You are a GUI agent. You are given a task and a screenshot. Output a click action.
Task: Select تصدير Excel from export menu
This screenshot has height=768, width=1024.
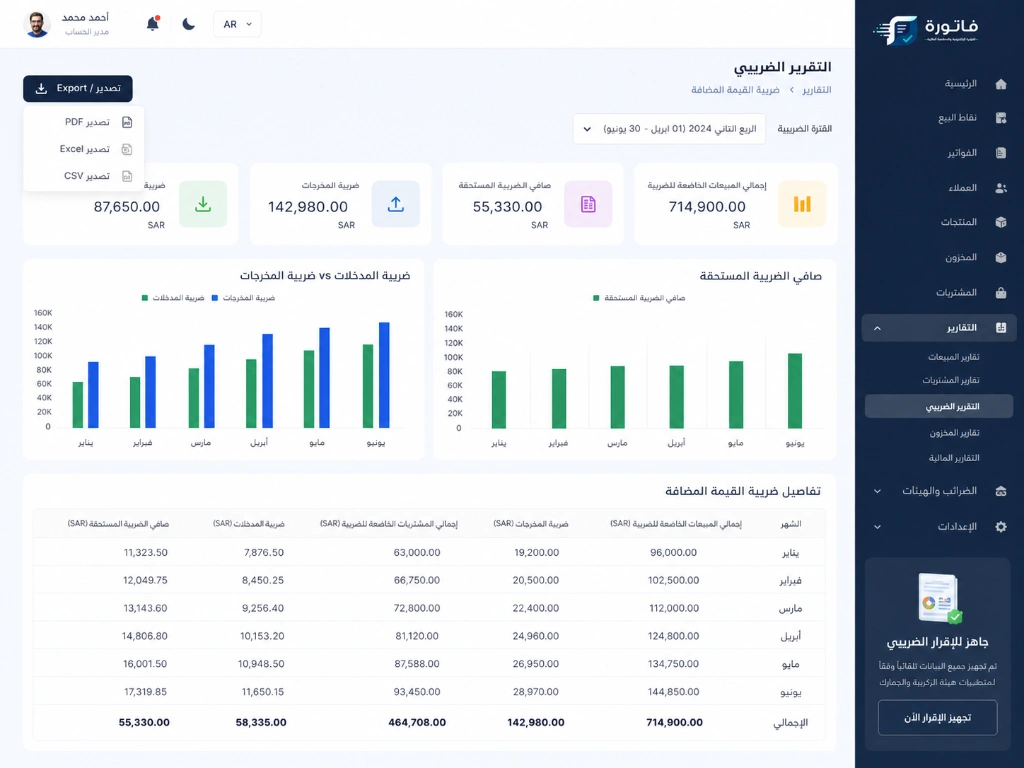[x=84, y=149]
